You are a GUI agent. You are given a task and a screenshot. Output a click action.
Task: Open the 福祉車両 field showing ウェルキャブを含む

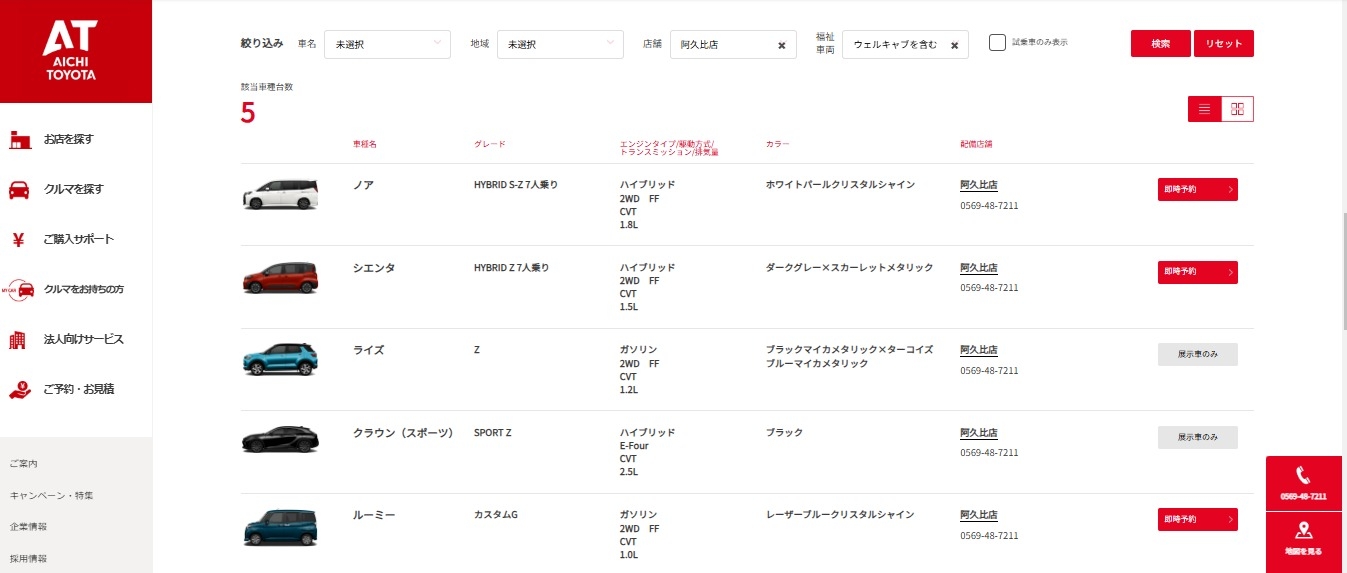point(905,44)
